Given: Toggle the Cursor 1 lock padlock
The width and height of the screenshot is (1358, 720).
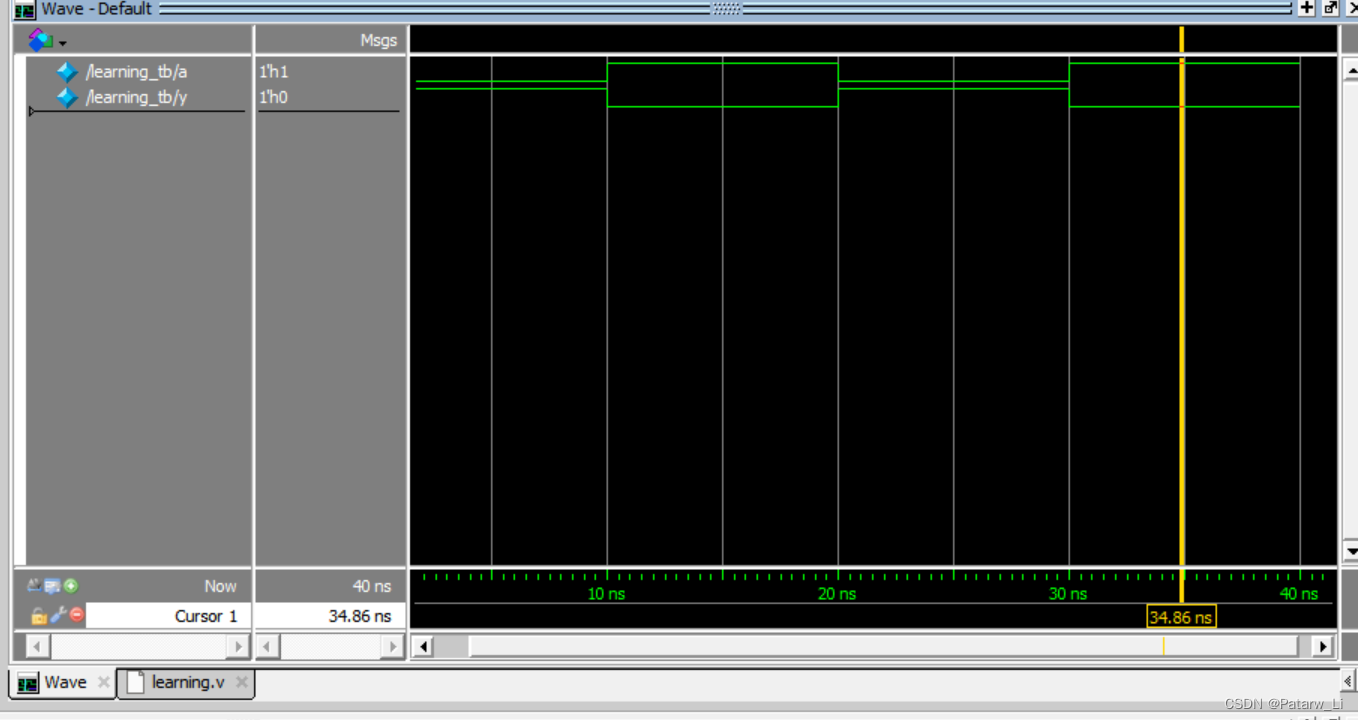Looking at the screenshot, I should 38,615.
